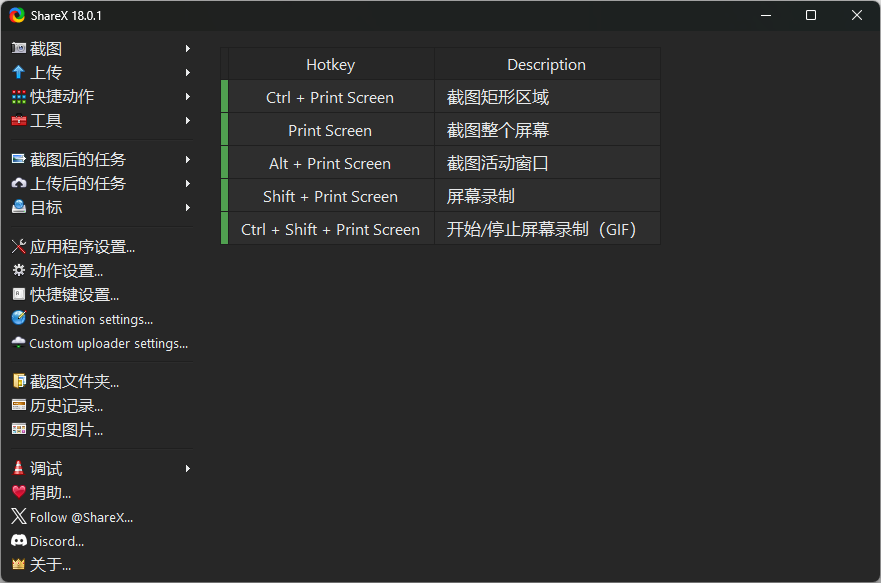
Task: Click the ShareX logo in title bar
Action: pos(17,15)
